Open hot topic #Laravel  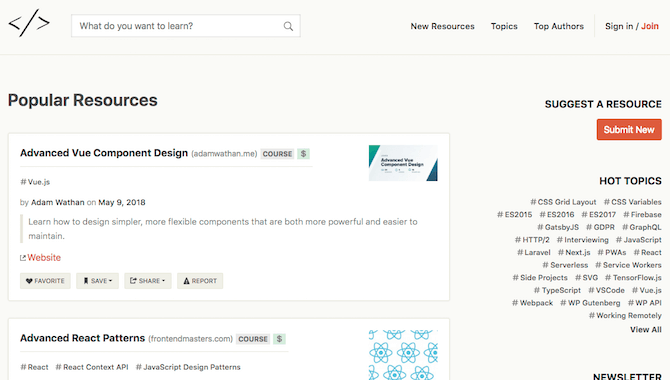534,252
